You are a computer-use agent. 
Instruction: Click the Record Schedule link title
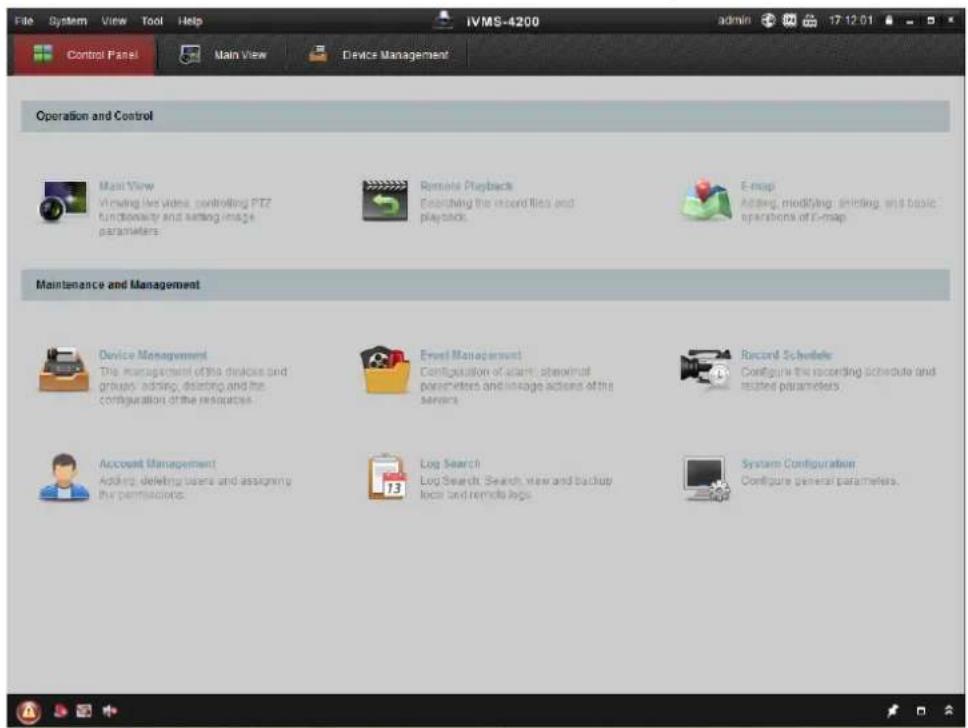click(786, 355)
